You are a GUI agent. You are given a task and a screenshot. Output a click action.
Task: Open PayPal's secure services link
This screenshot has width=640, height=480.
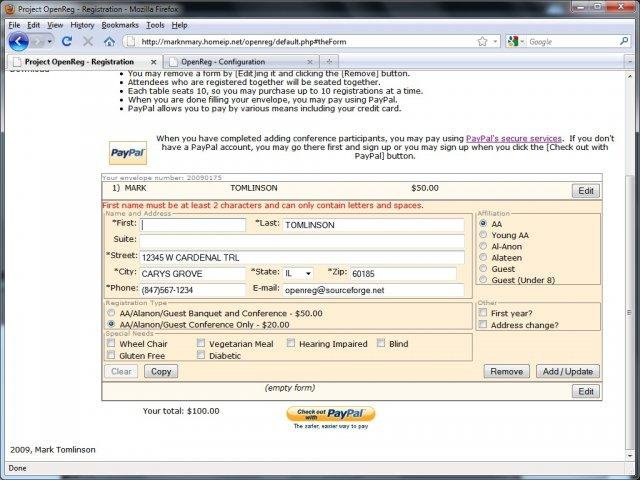[x=514, y=138]
